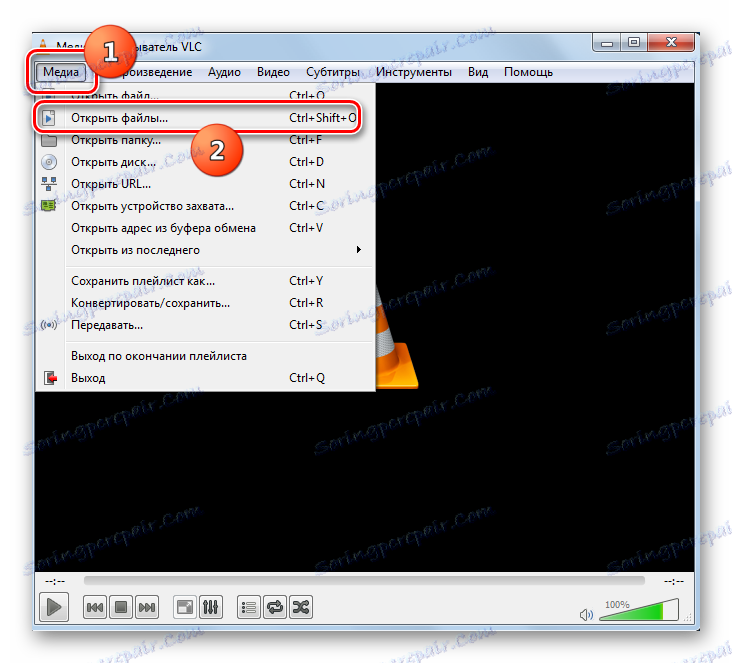Open the Инструменты menu
Viewport: 732px width, 663px height.
[x=414, y=72]
